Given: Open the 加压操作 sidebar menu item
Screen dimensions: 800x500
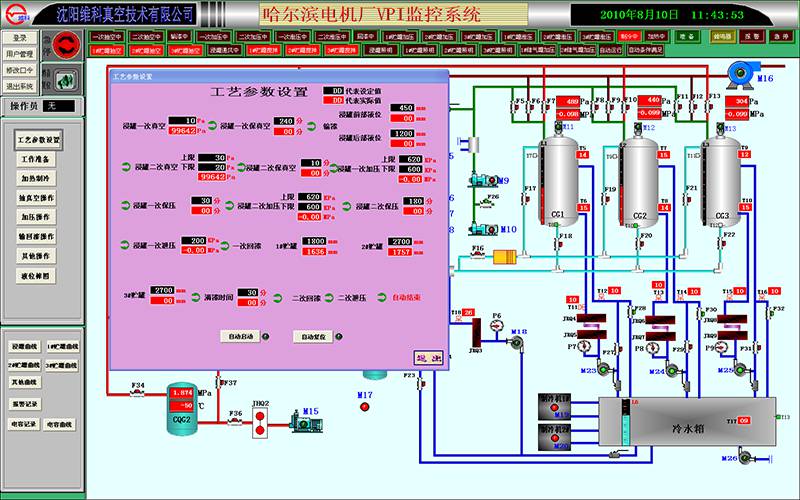Looking at the screenshot, I should pyautogui.click(x=38, y=217).
